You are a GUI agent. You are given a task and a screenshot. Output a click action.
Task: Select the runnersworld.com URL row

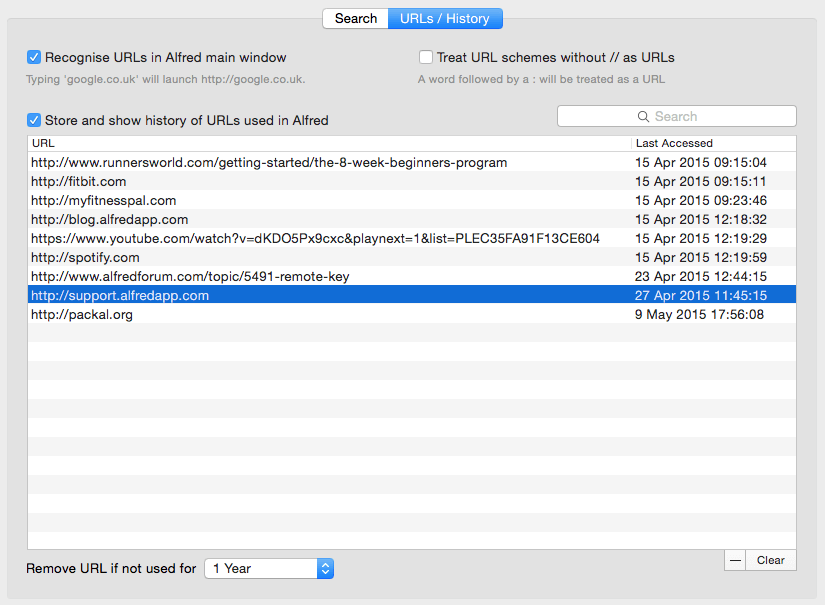pyautogui.click(x=269, y=162)
